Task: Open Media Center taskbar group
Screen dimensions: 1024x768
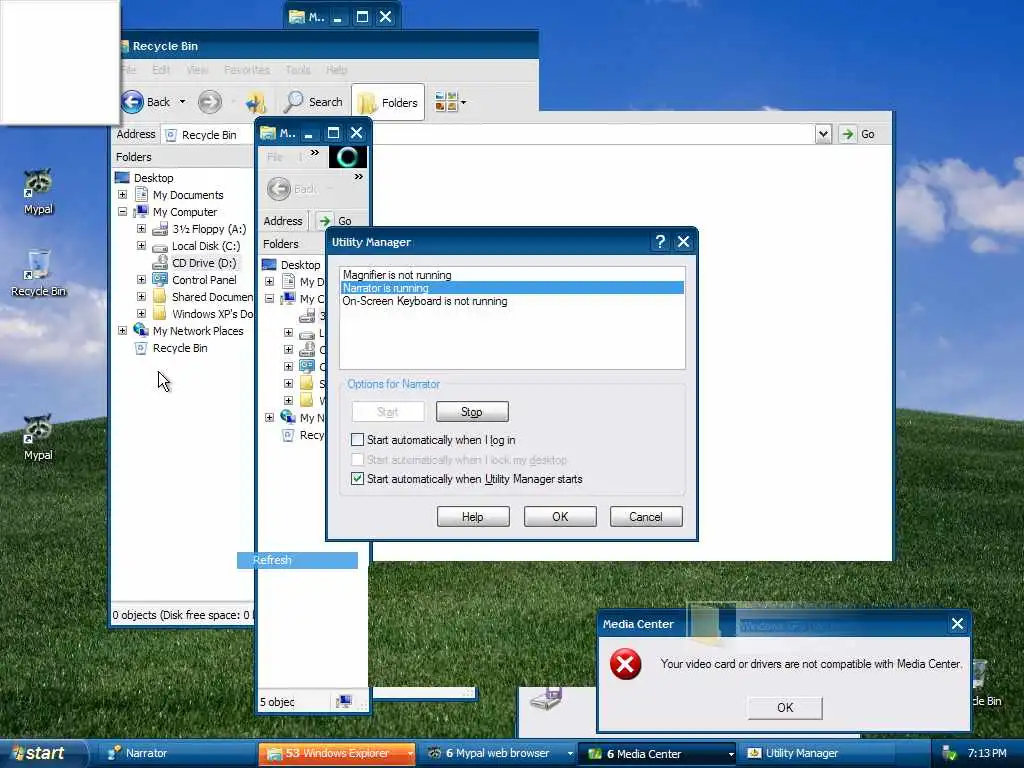Action: pyautogui.click(x=658, y=754)
